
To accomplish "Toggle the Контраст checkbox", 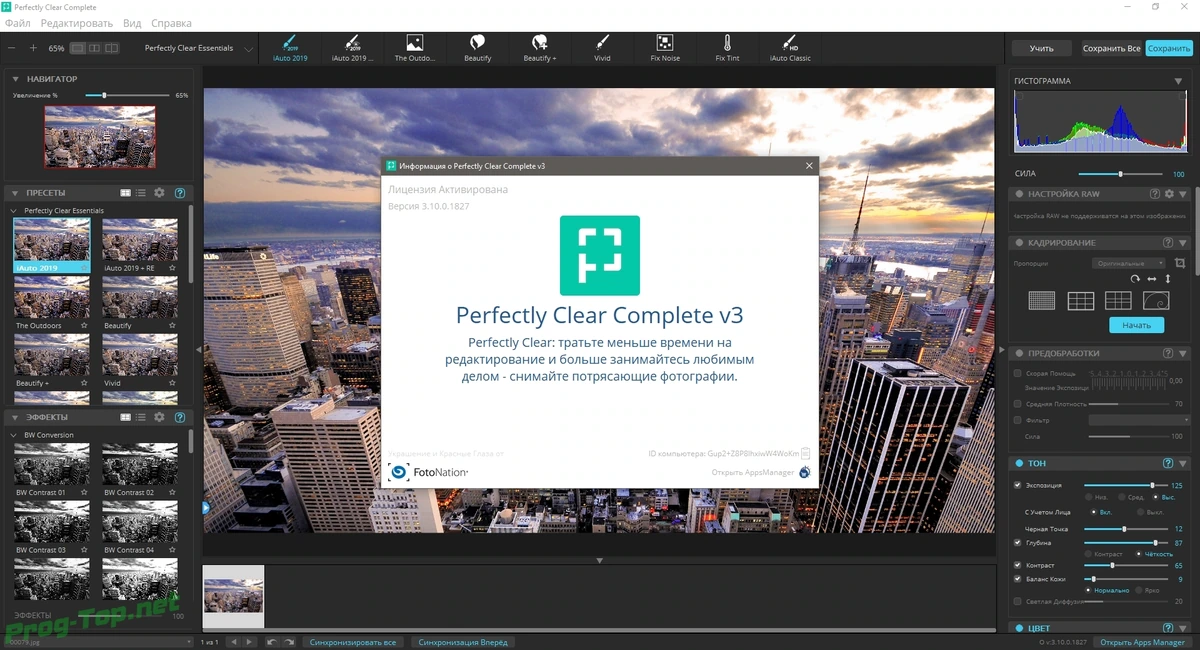I will click(x=1018, y=565).
